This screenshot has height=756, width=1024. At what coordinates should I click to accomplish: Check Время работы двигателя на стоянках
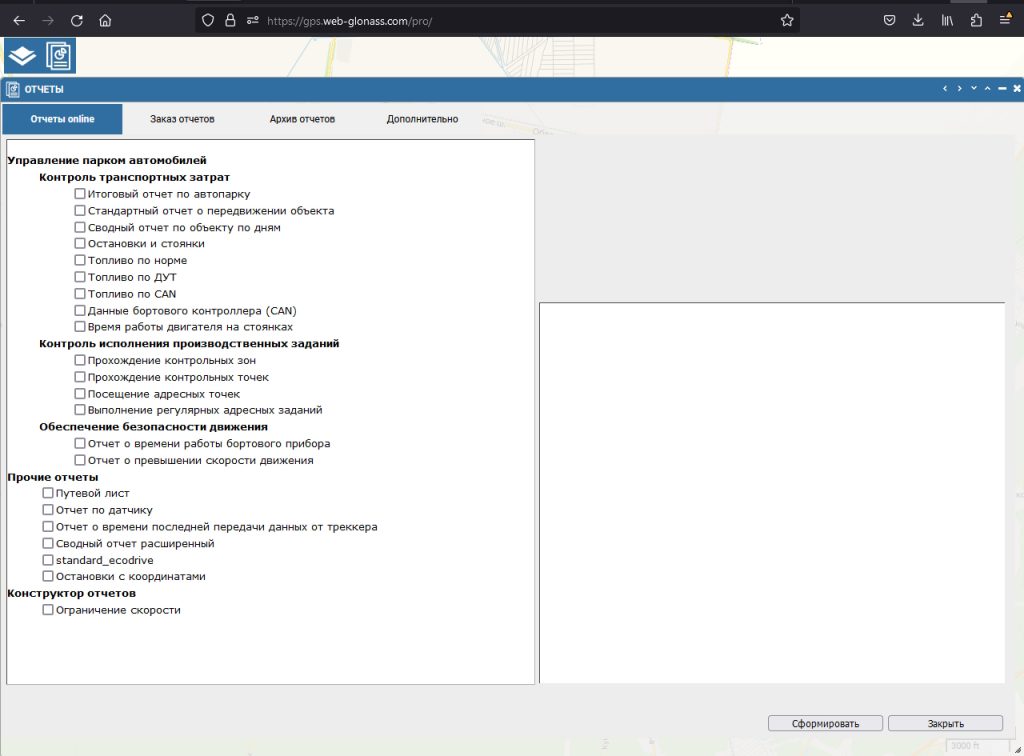(x=80, y=326)
